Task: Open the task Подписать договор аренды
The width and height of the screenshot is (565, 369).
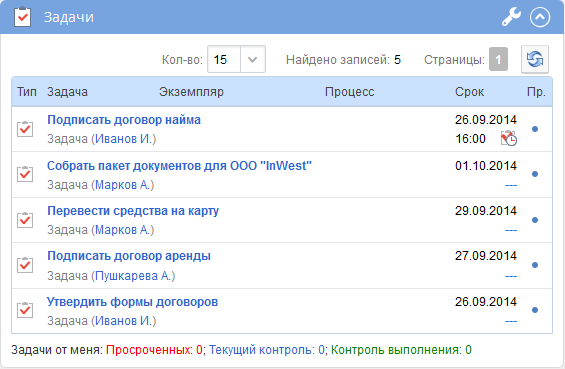Action: [x=129, y=256]
